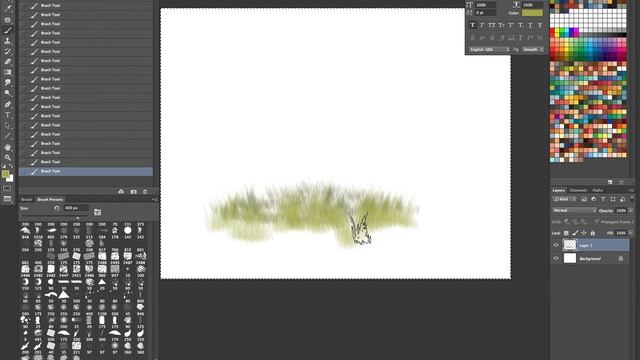The image size is (640, 360).
Task: Create new snapshot in History panel
Action: point(133,191)
